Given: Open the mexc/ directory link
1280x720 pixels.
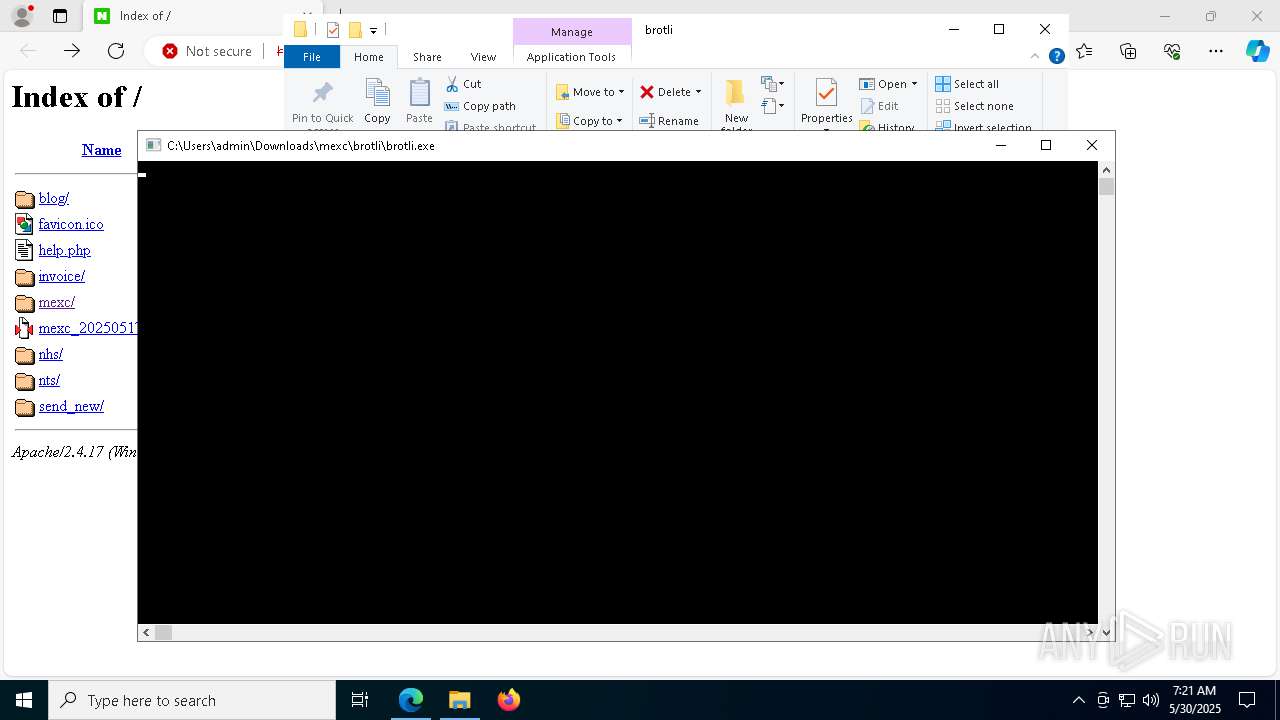Looking at the screenshot, I should click(56, 302).
